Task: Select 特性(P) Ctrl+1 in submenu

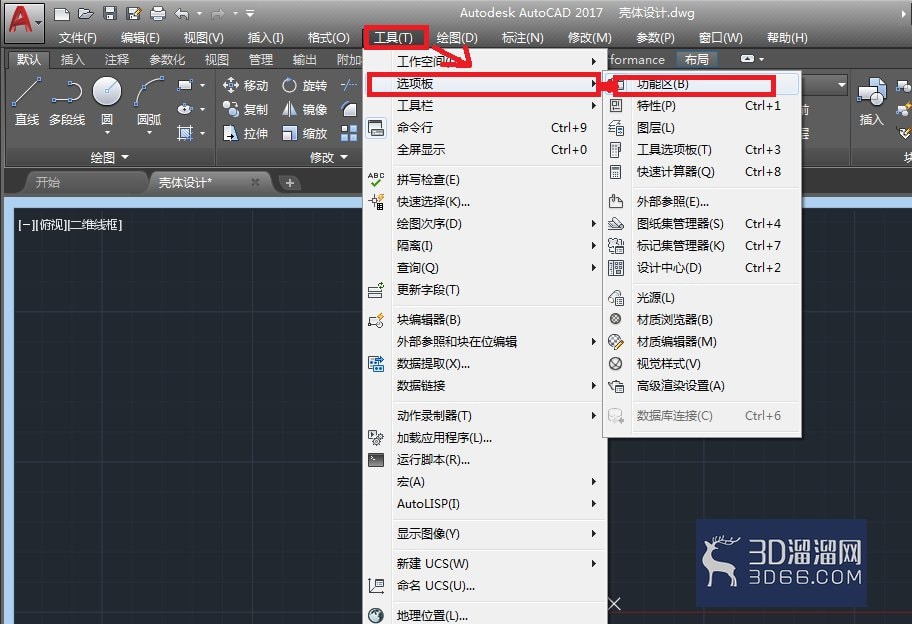Action: 702,106
